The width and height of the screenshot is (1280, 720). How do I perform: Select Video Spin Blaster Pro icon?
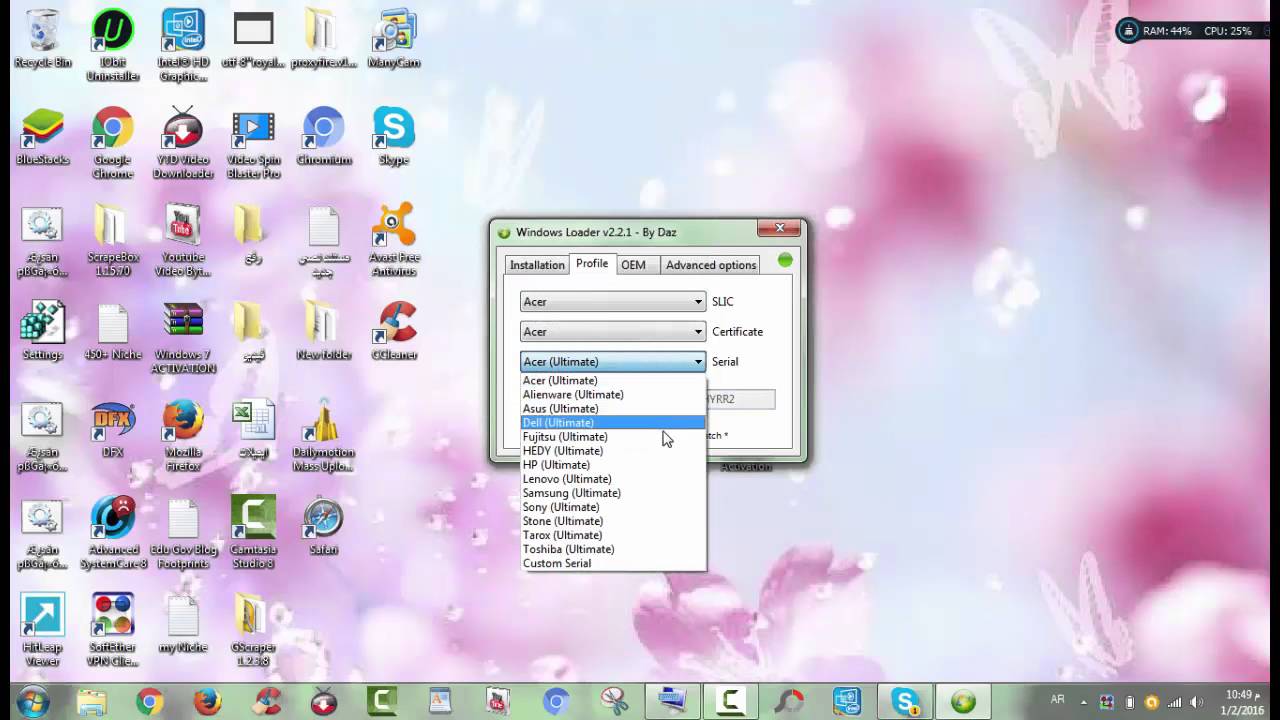click(x=253, y=143)
